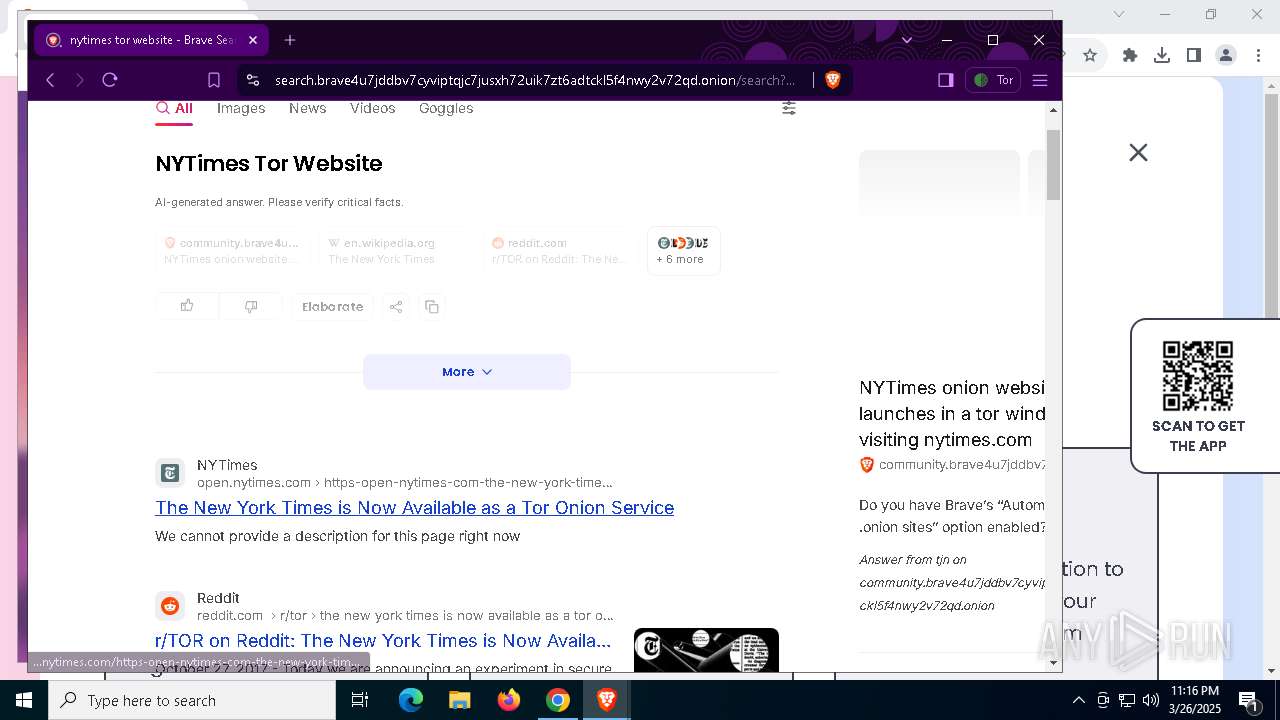
Task: Expand answer with More button
Action: [x=467, y=372]
